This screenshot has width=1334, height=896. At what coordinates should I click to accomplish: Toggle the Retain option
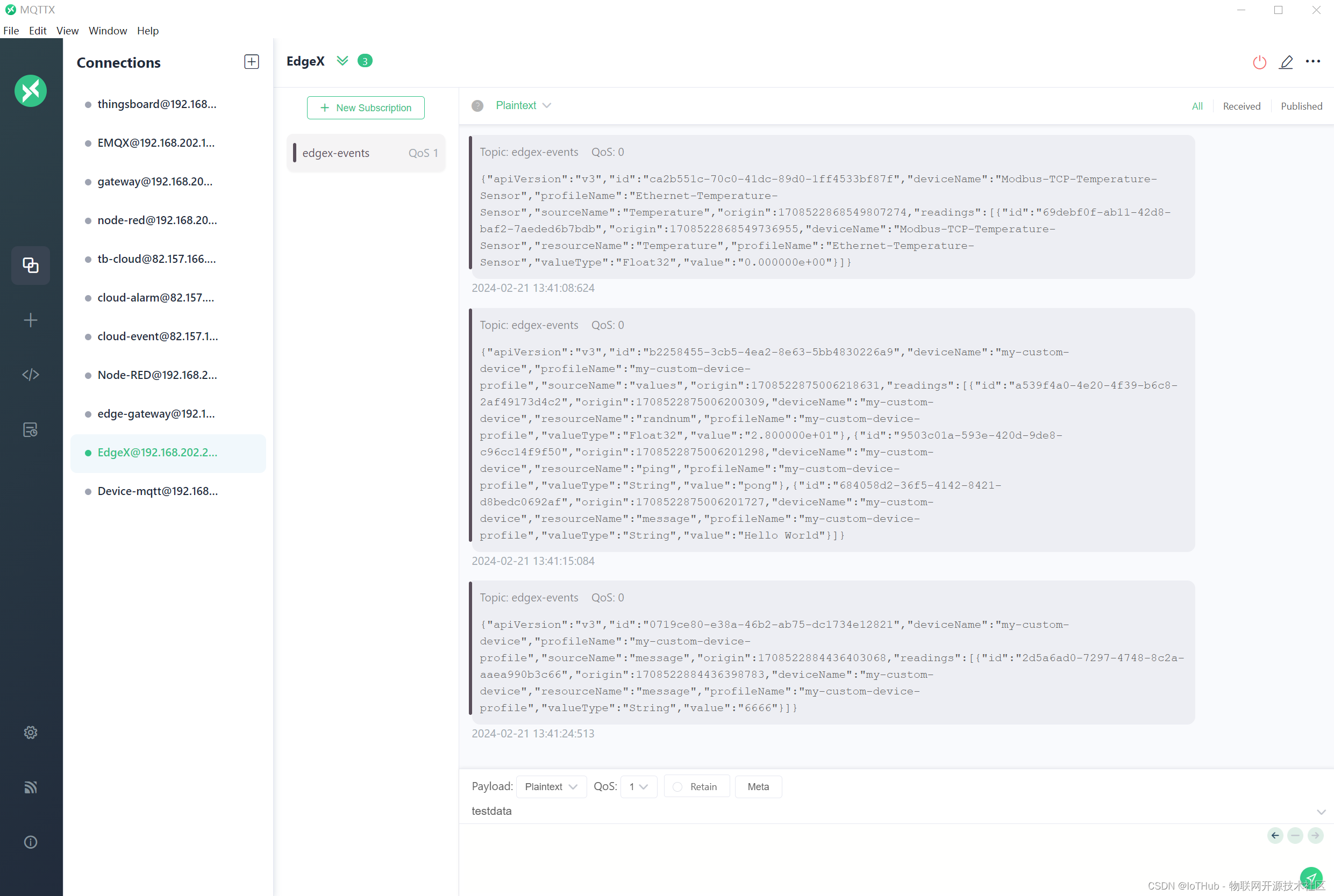pyautogui.click(x=696, y=786)
